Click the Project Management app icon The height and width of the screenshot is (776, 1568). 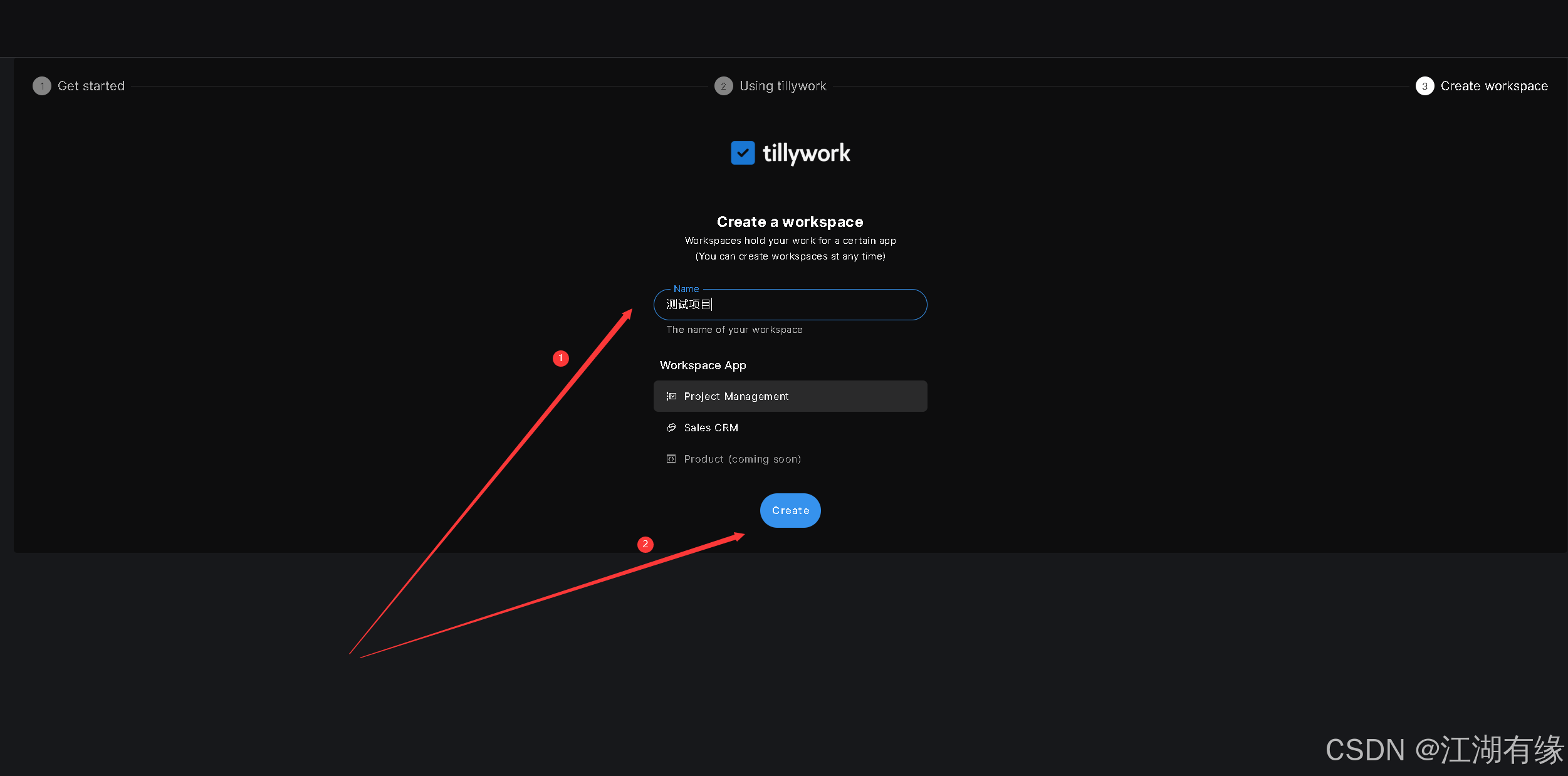(671, 396)
